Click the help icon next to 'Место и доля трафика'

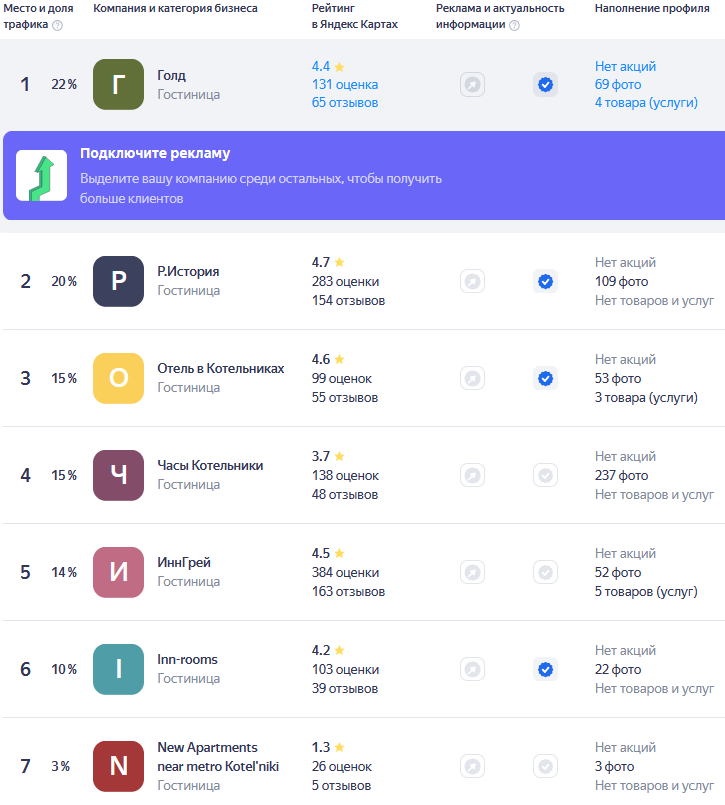click(58, 25)
